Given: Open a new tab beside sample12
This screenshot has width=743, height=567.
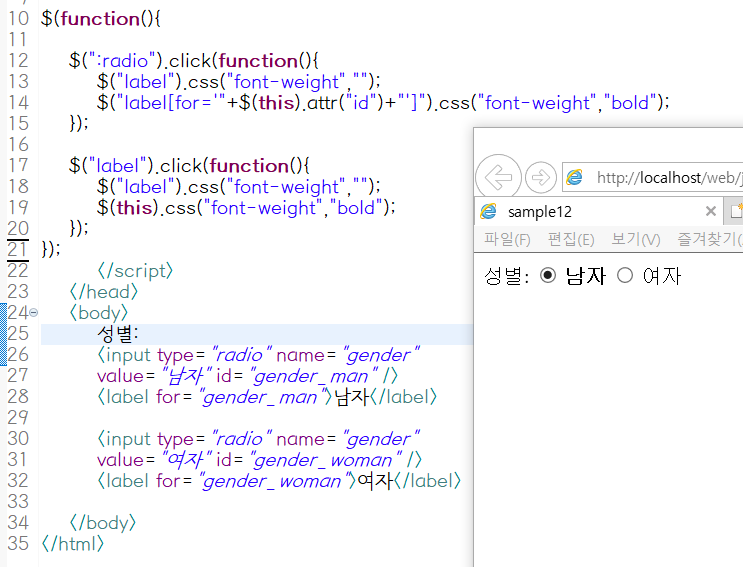Looking at the screenshot, I should click(x=734, y=211).
